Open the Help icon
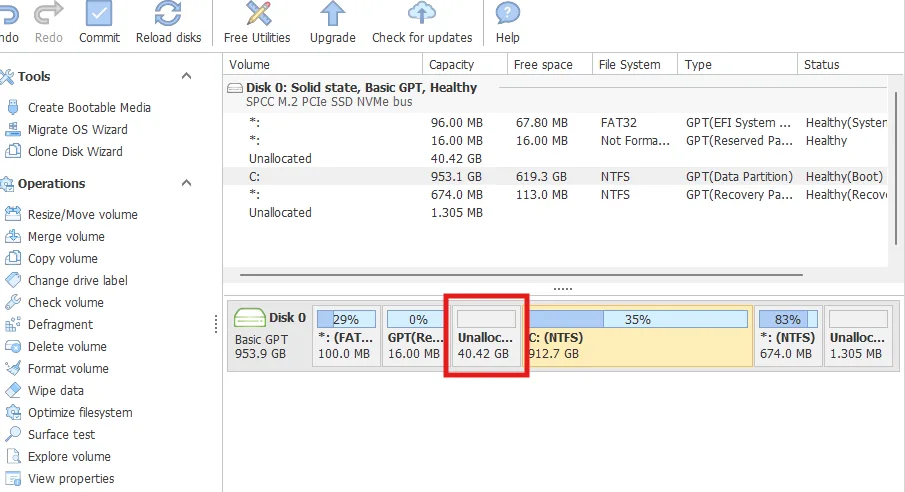 508,13
